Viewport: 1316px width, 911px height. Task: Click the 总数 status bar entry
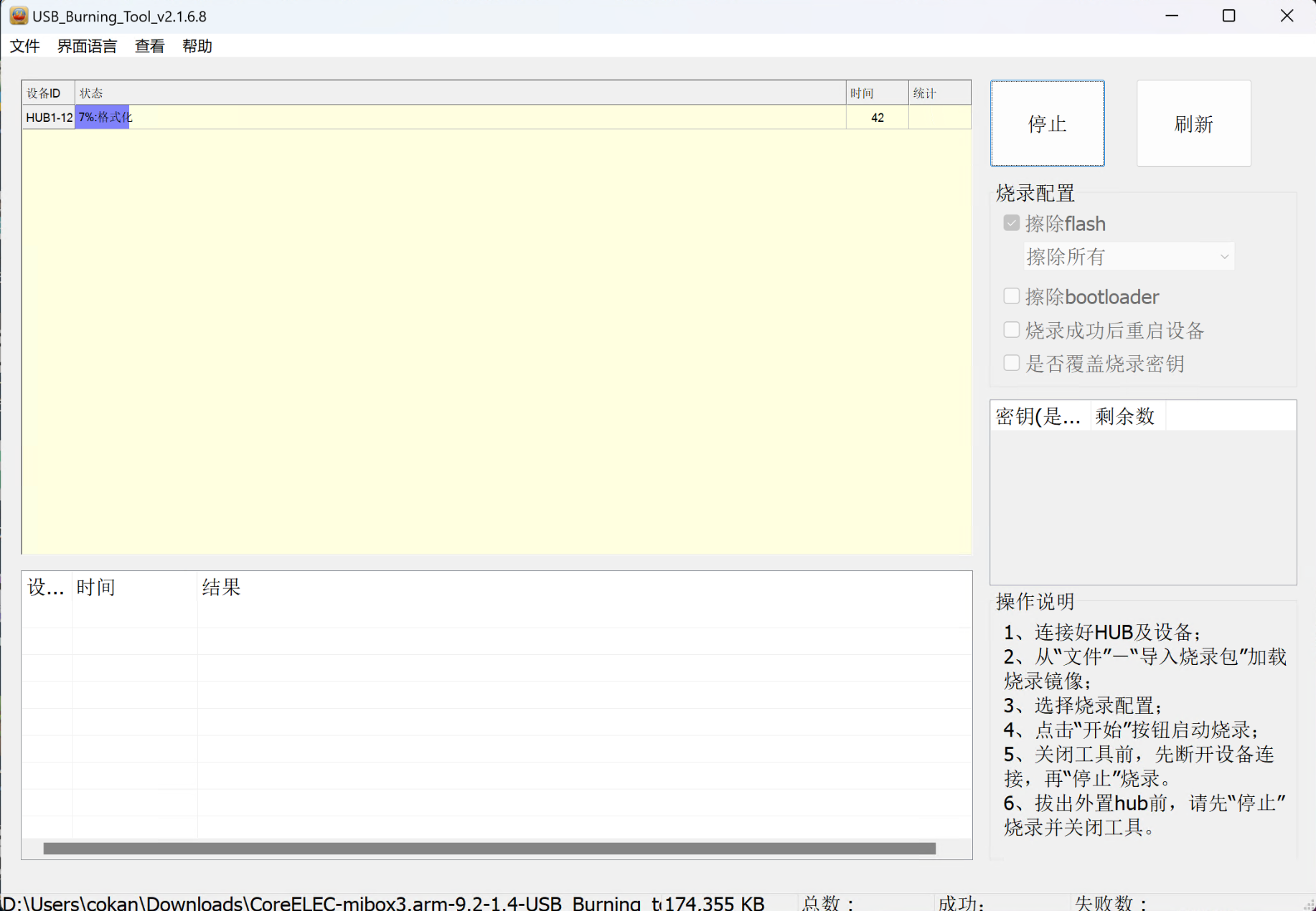click(866, 902)
